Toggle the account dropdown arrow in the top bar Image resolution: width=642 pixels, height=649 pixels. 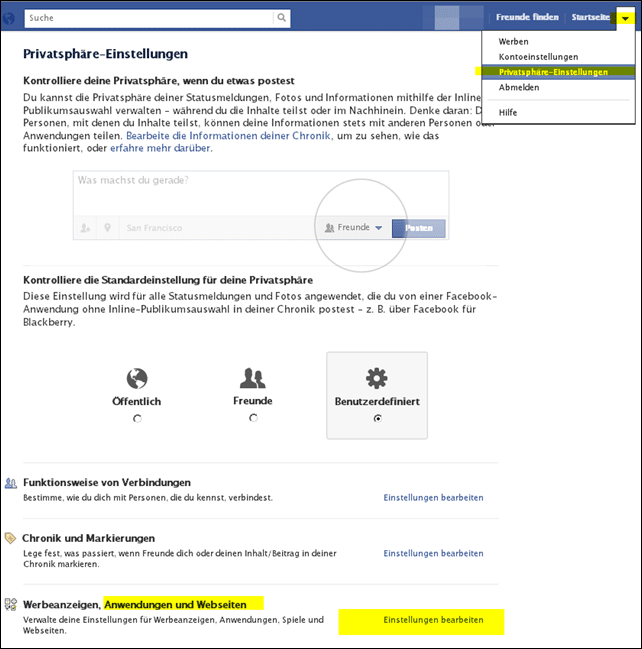coord(625,18)
